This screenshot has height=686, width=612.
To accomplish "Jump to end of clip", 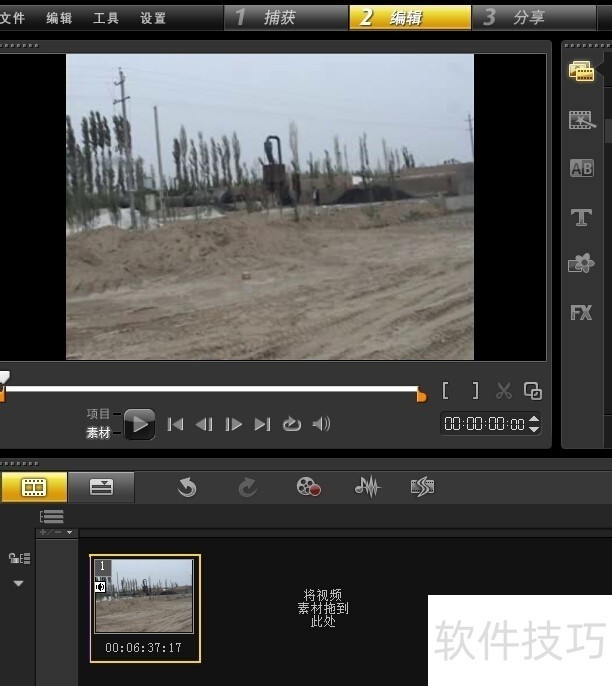I will pyautogui.click(x=262, y=424).
